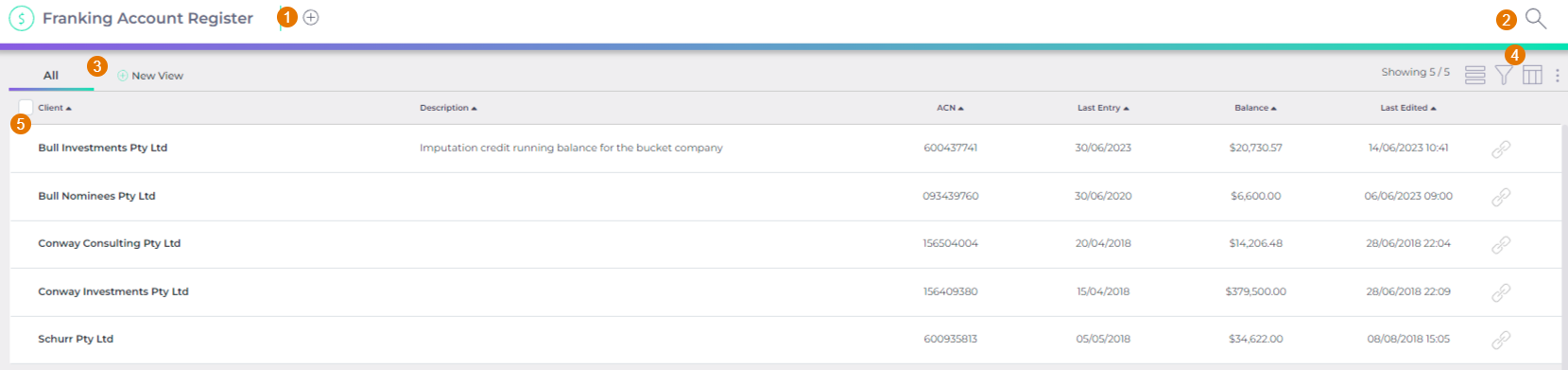Image resolution: width=1568 pixels, height=370 pixels.
Task: Select the All view tab
Action: [x=51, y=76]
